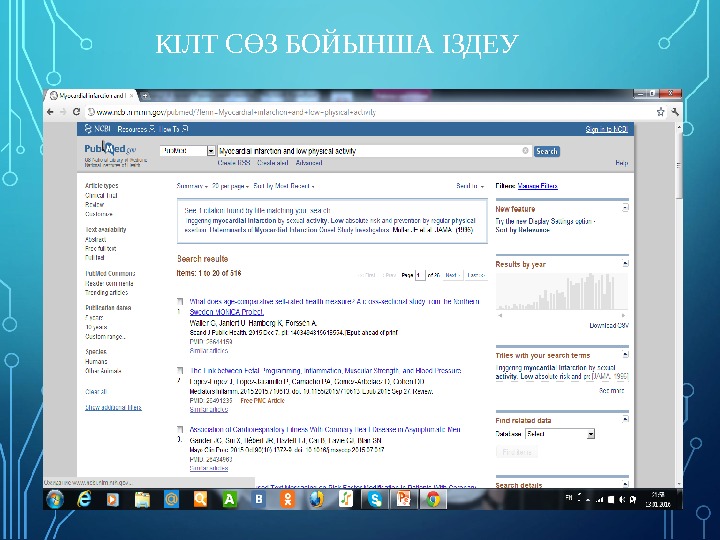This screenshot has height=540, width=720.
Task: Tick checkbox for first result about self-rated health
Action: point(180,302)
